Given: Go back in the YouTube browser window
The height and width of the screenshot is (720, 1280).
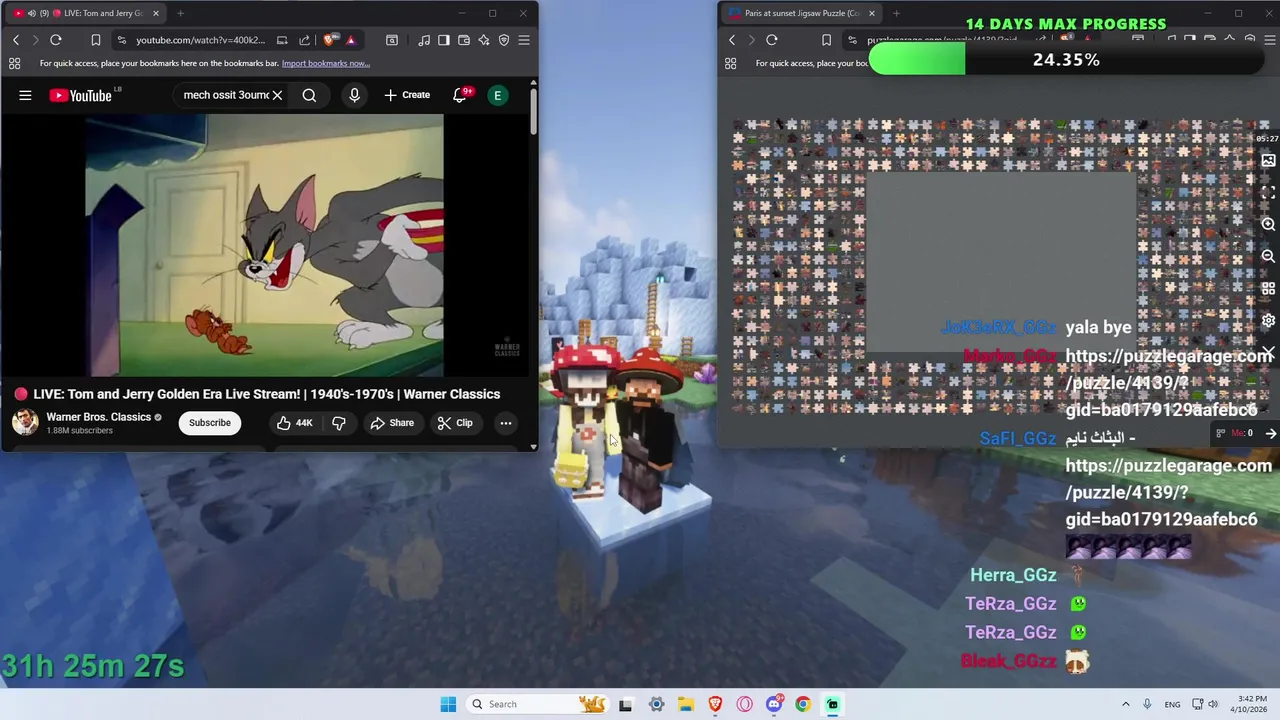Looking at the screenshot, I should click(16, 40).
